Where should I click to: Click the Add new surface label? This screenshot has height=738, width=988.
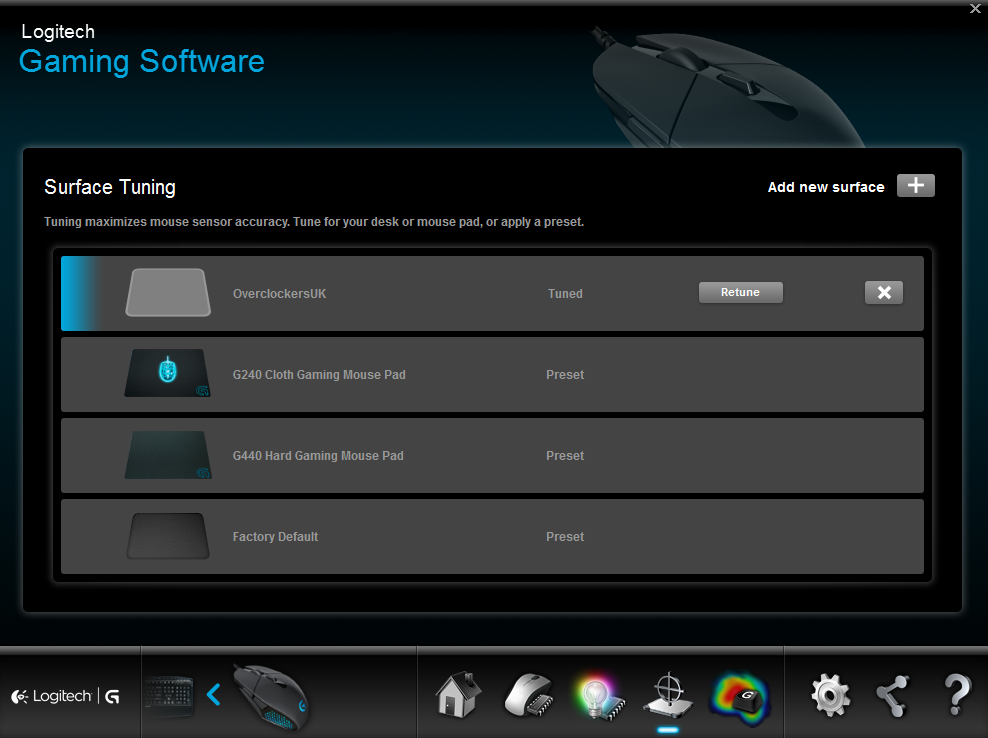[825, 187]
